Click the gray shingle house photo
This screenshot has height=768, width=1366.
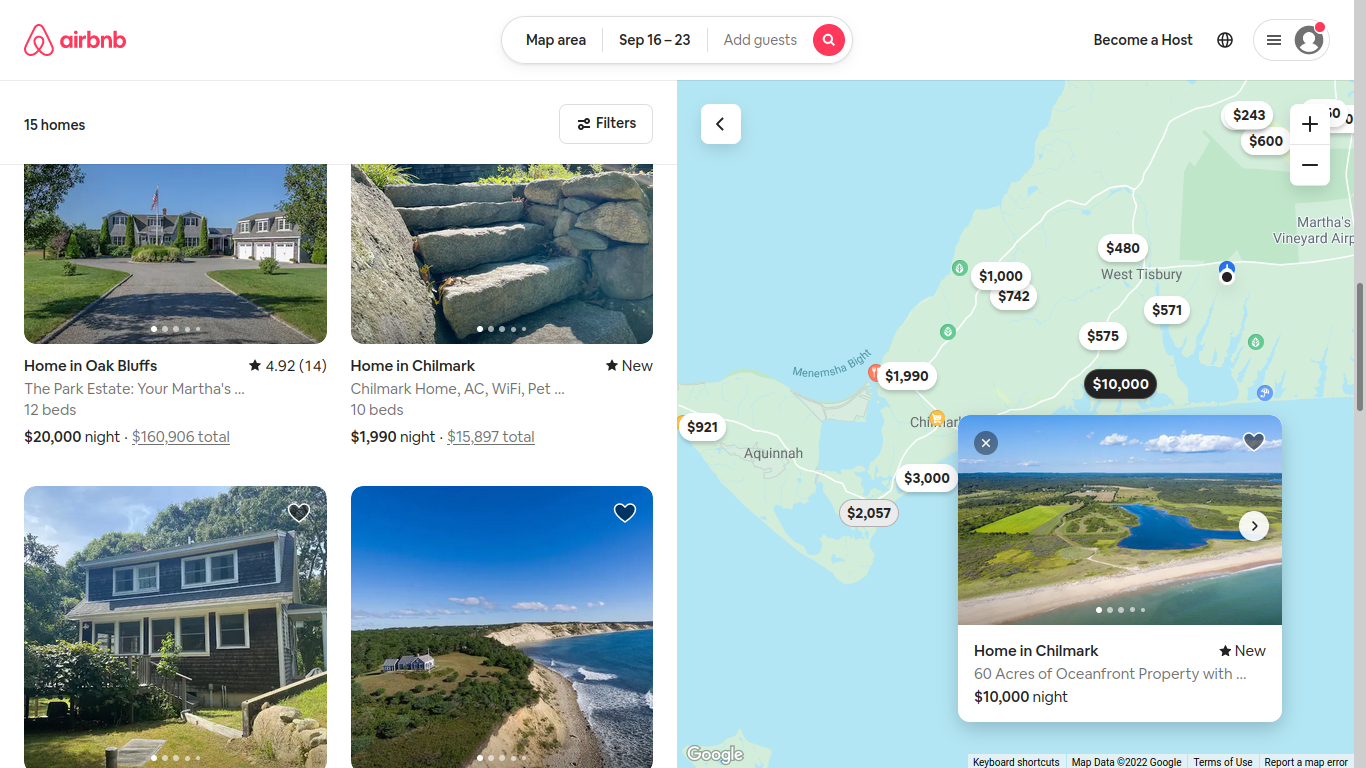(175, 627)
